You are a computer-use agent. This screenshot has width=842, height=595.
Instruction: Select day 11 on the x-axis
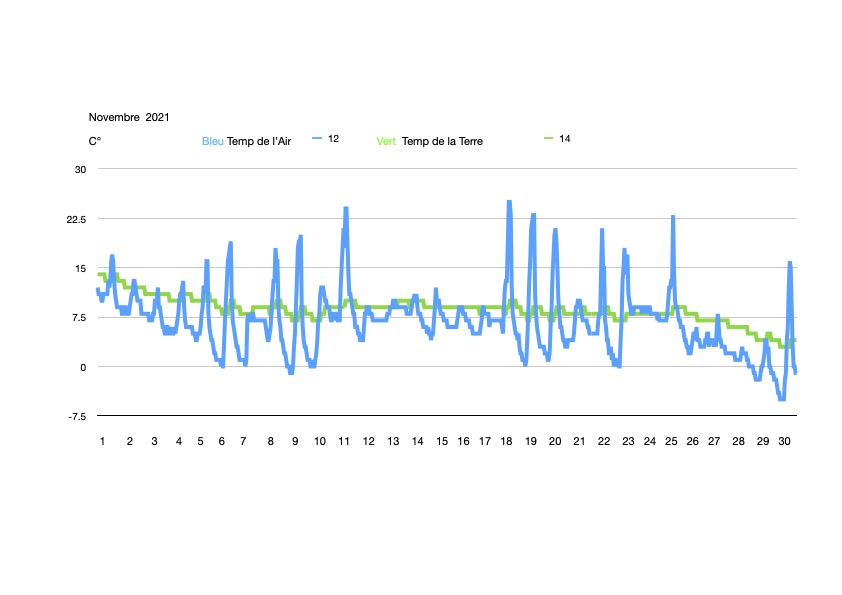[x=343, y=441]
